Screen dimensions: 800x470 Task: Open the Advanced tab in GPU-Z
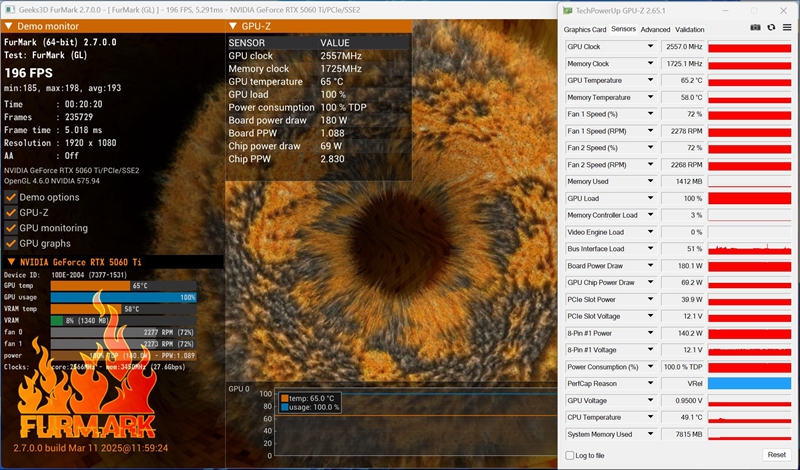click(x=655, y=29)
